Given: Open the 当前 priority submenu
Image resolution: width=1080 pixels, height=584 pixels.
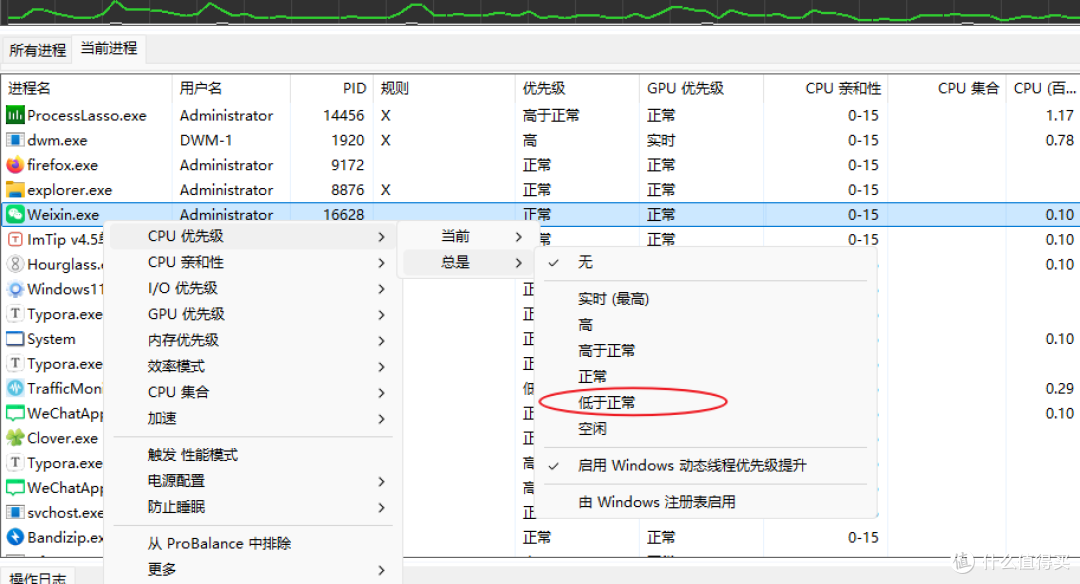Looking at the screenshot, I should pyautogui.click(x=466, y=236).
